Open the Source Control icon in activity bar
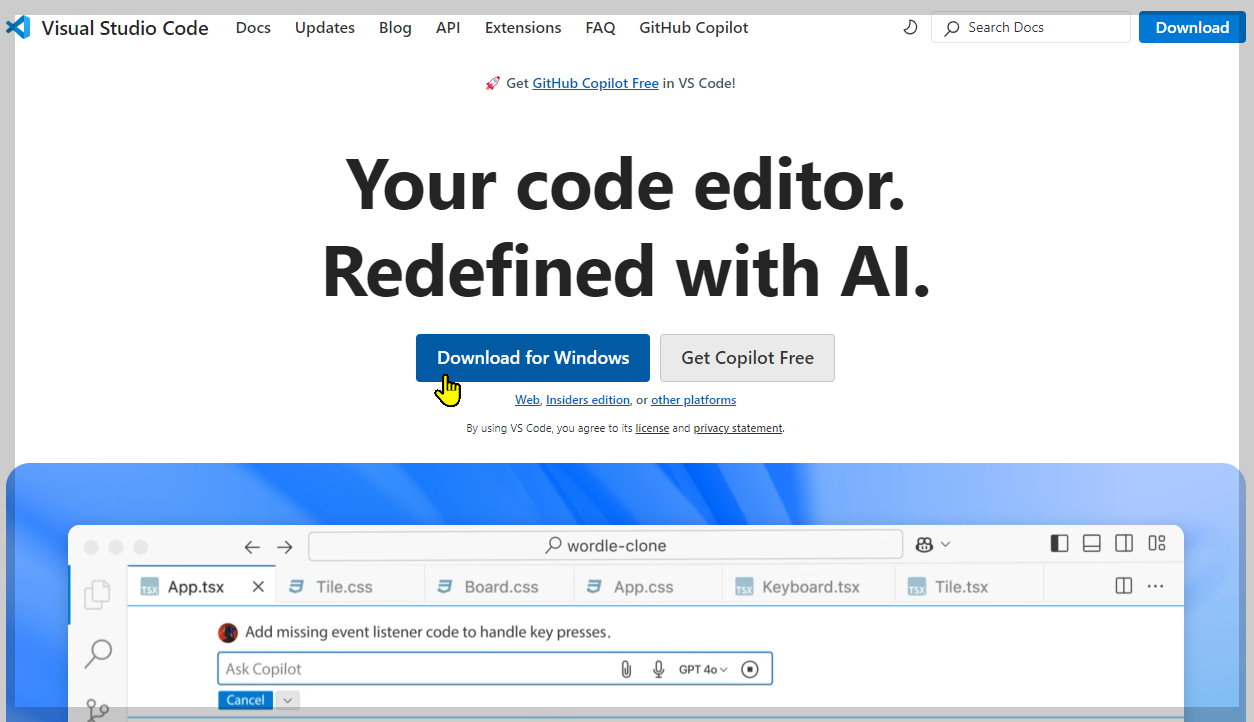The height and width of the screenshot is (722, 1254). 97,709
